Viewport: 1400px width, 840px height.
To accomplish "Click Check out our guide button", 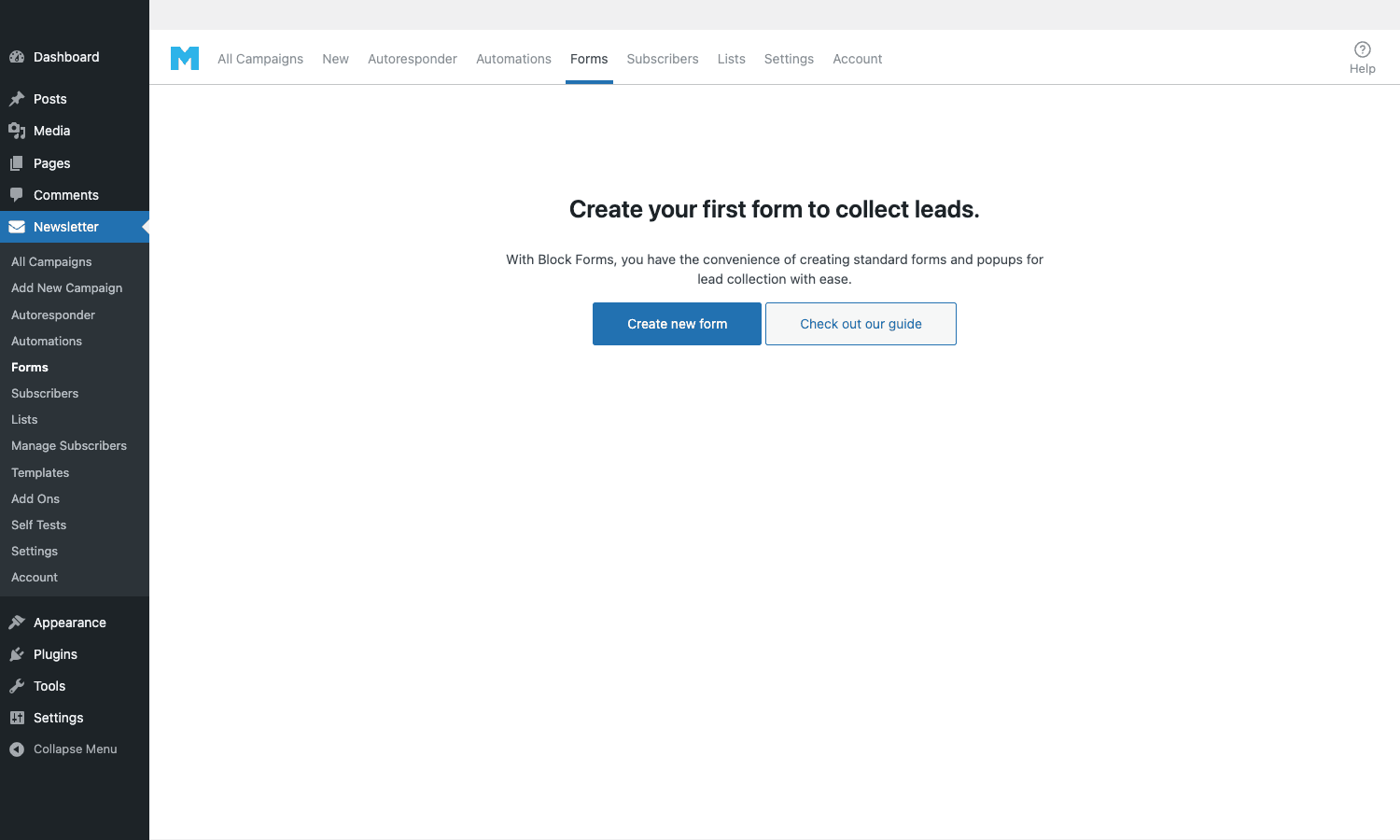I will pyautogui.click(x=861, y=324).
